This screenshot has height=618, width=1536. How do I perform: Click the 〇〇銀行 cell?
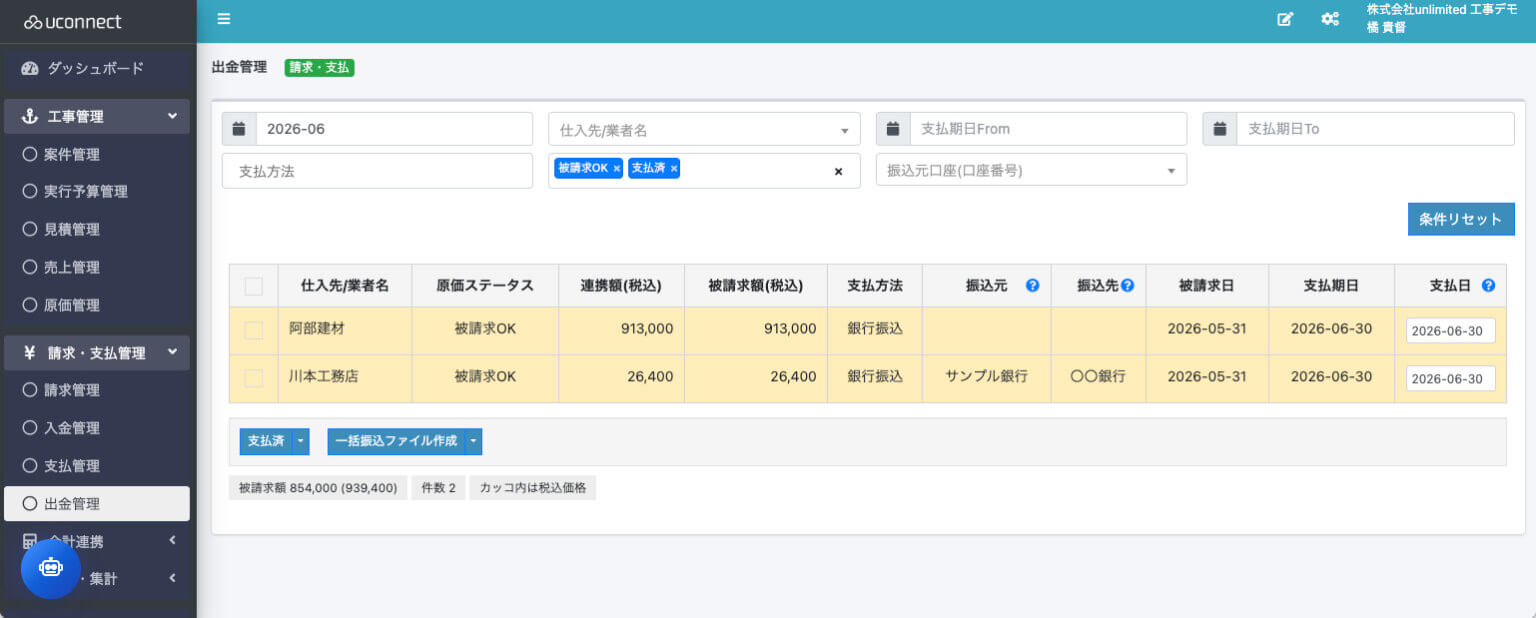click(x=1098, y=377)
